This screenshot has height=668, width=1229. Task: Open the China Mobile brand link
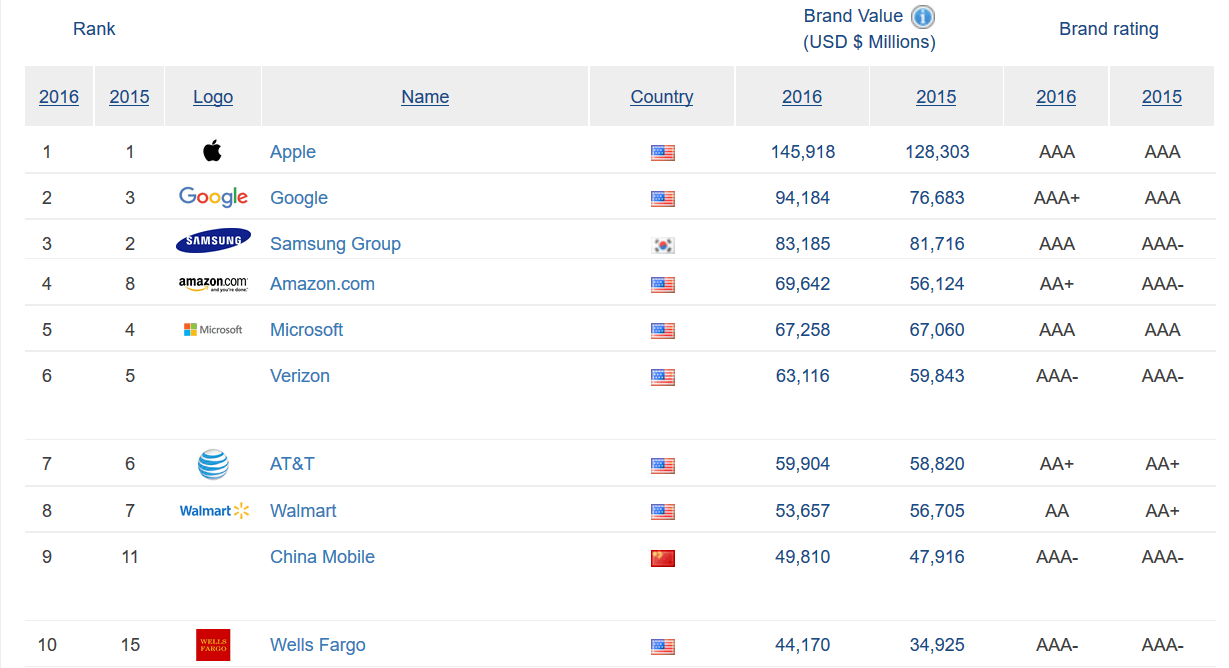click(322, 557)
